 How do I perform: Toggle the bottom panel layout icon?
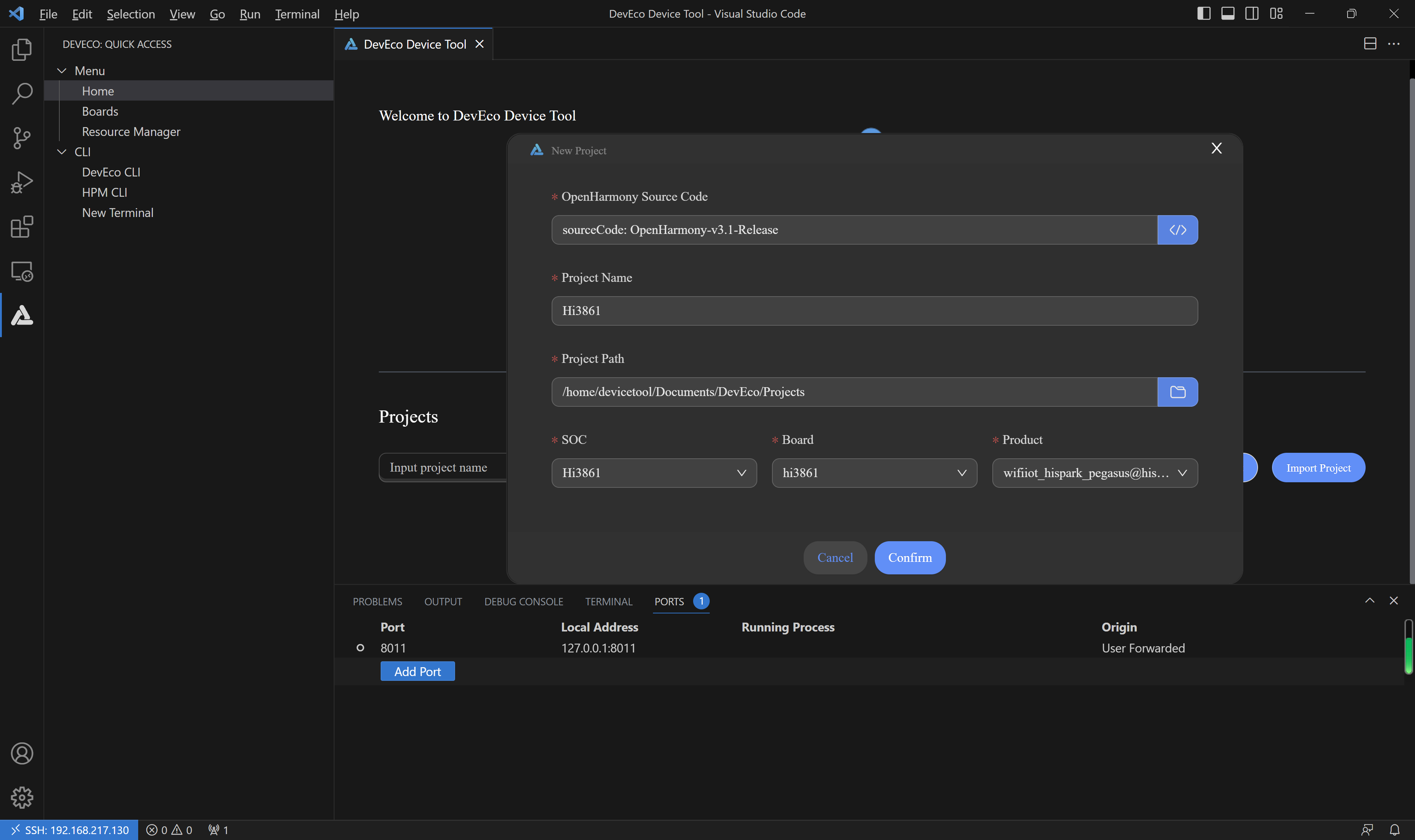[1228, 14]
